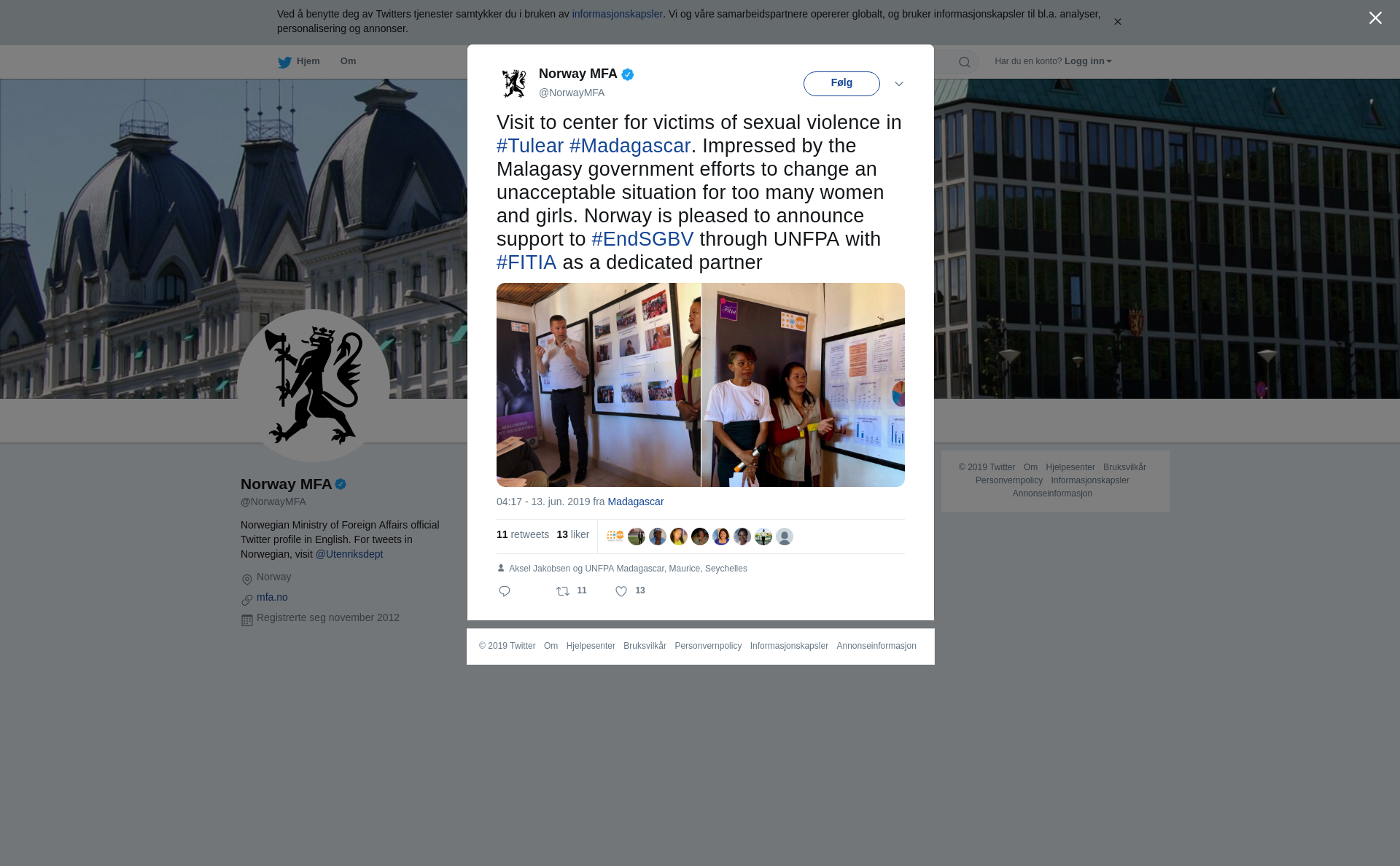Like the tweet with the heart icon
Viewport: 1400px width, 866px height.
[621, 591]
